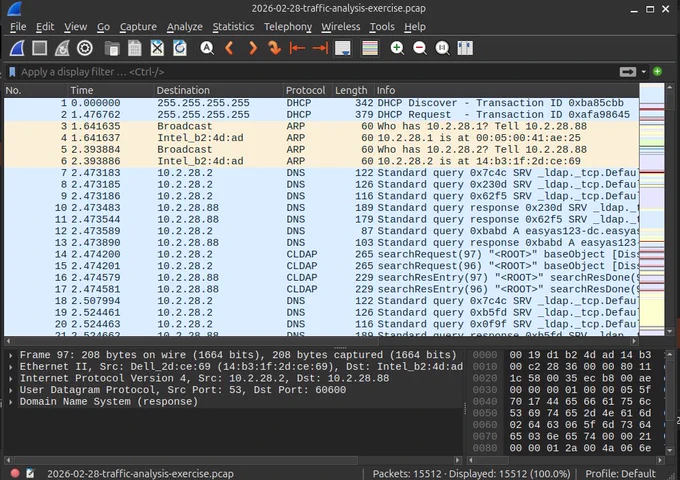The height and width of the screenshot is (480, 680).
Task: Open the Analyze menu
Action: click(185, 26)
